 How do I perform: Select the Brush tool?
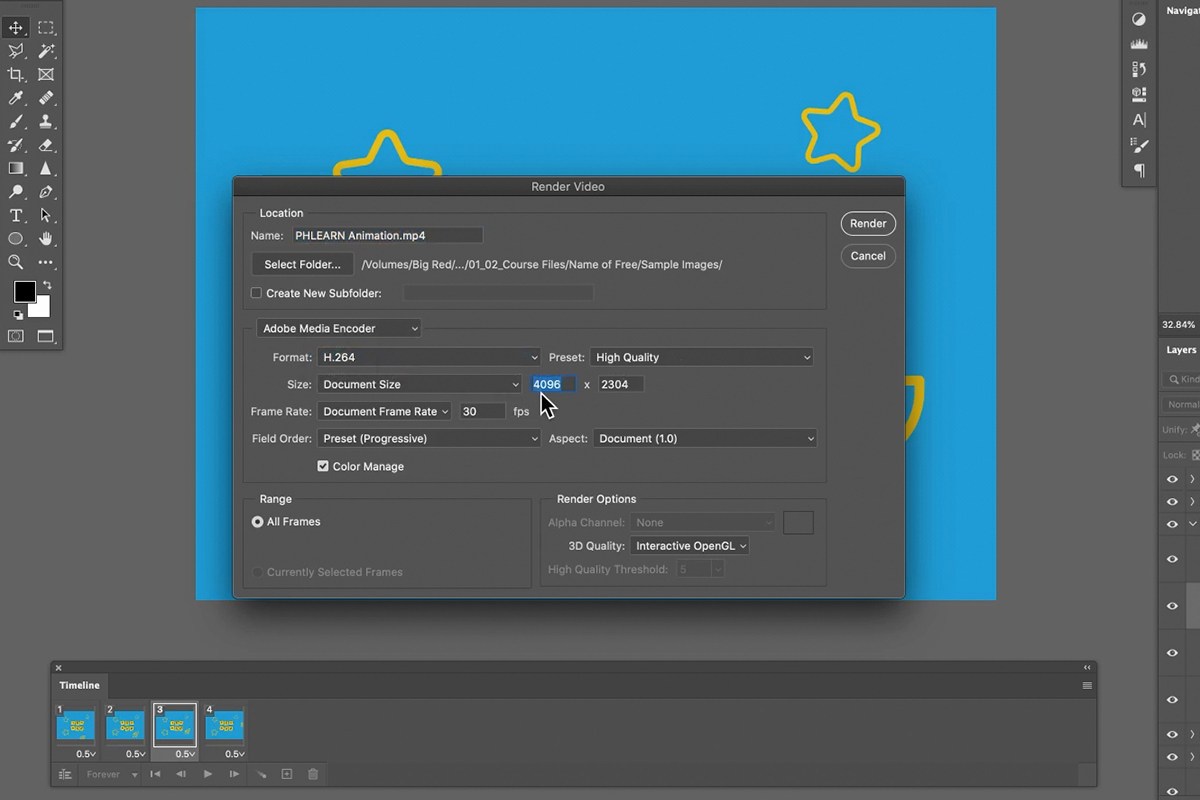tap(16, 122)
